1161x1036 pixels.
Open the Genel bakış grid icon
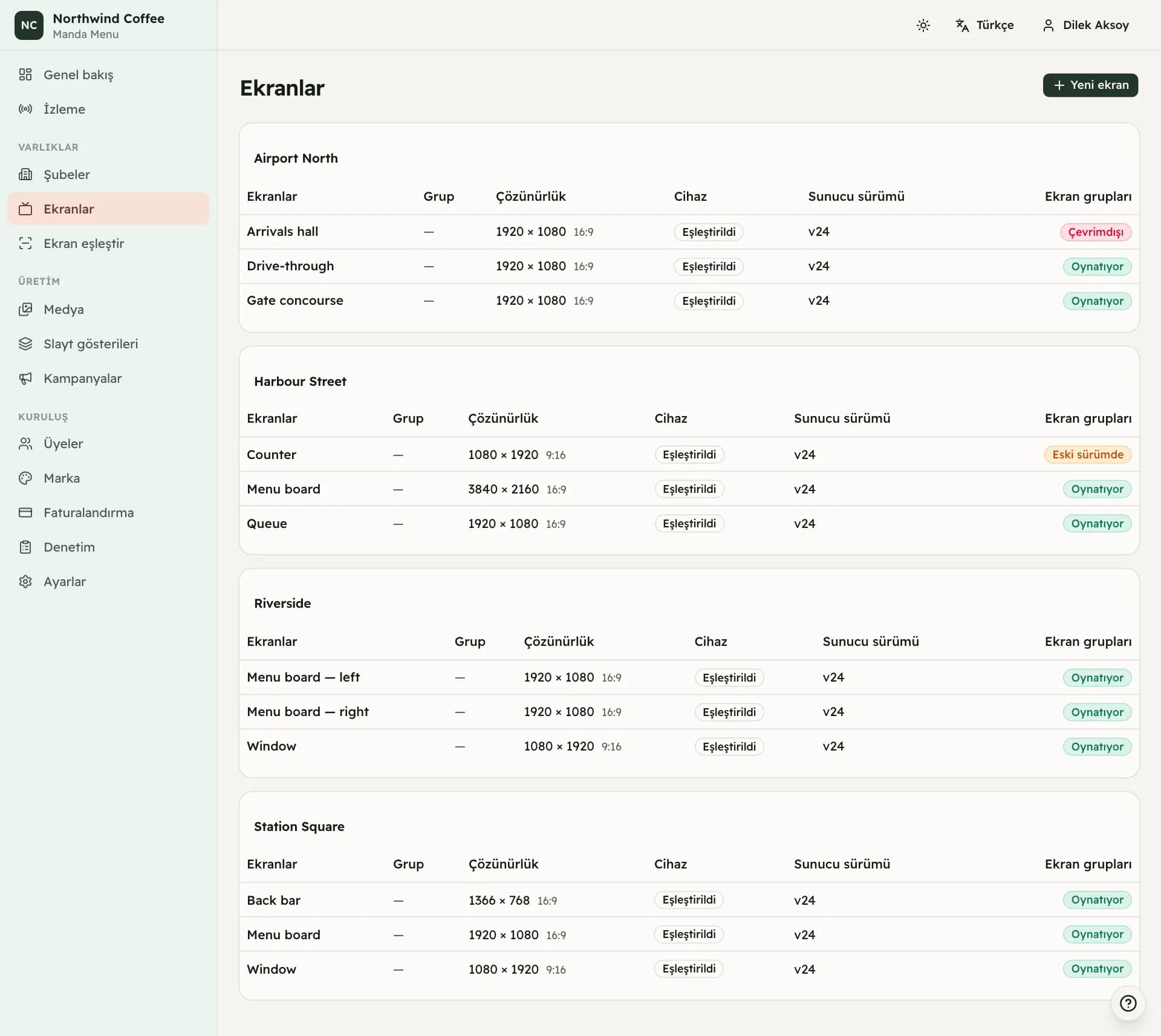point(25,74)
